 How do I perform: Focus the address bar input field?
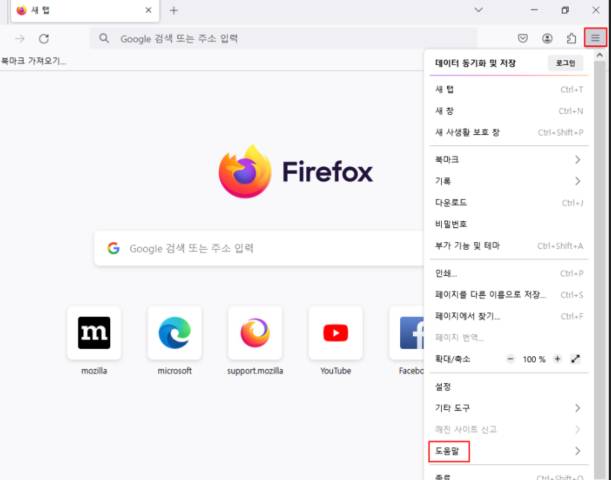point(283,38)
